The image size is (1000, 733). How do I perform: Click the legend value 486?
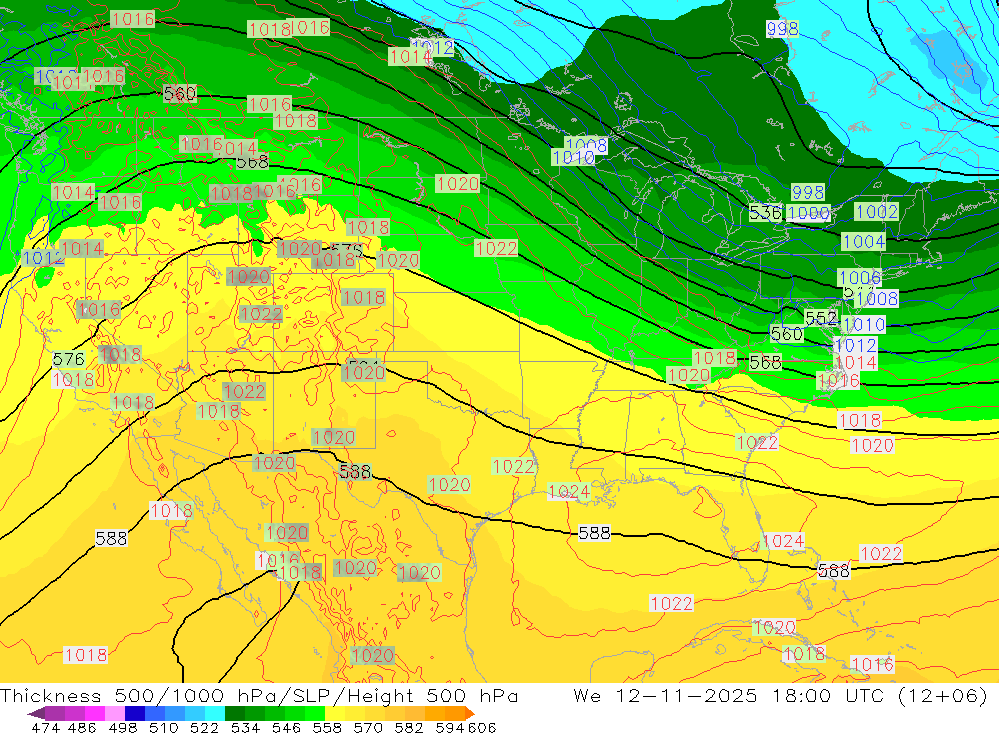pos(82,728)
